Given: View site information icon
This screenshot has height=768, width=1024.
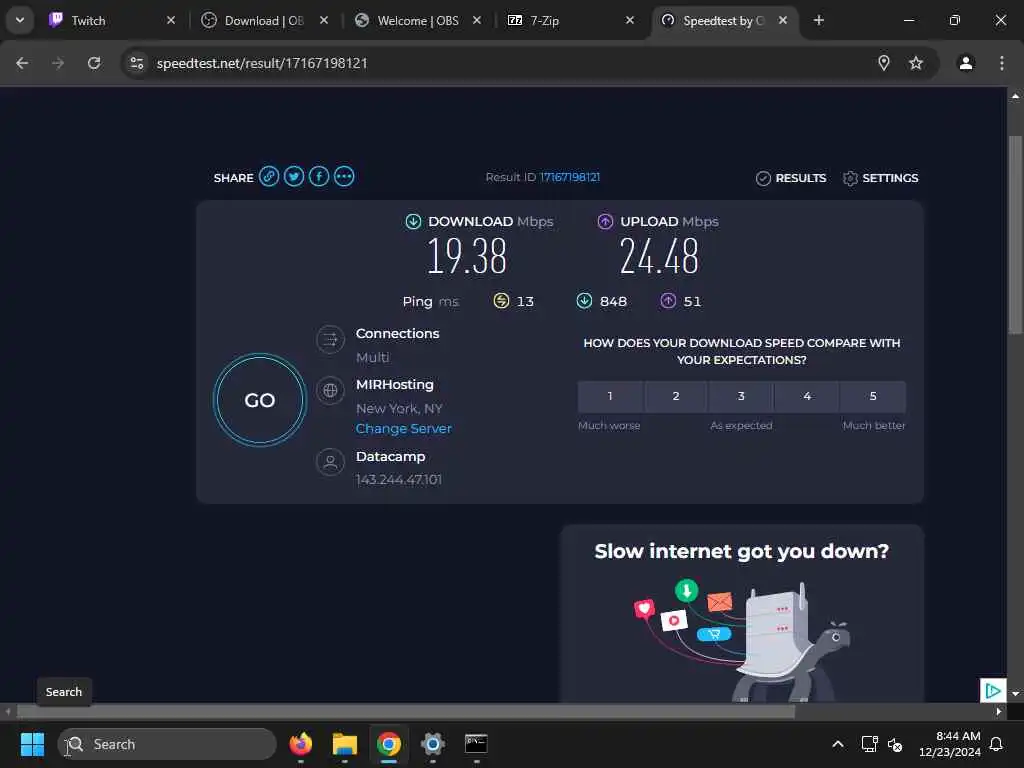Looking at the screenshot, I should (137, 63).
